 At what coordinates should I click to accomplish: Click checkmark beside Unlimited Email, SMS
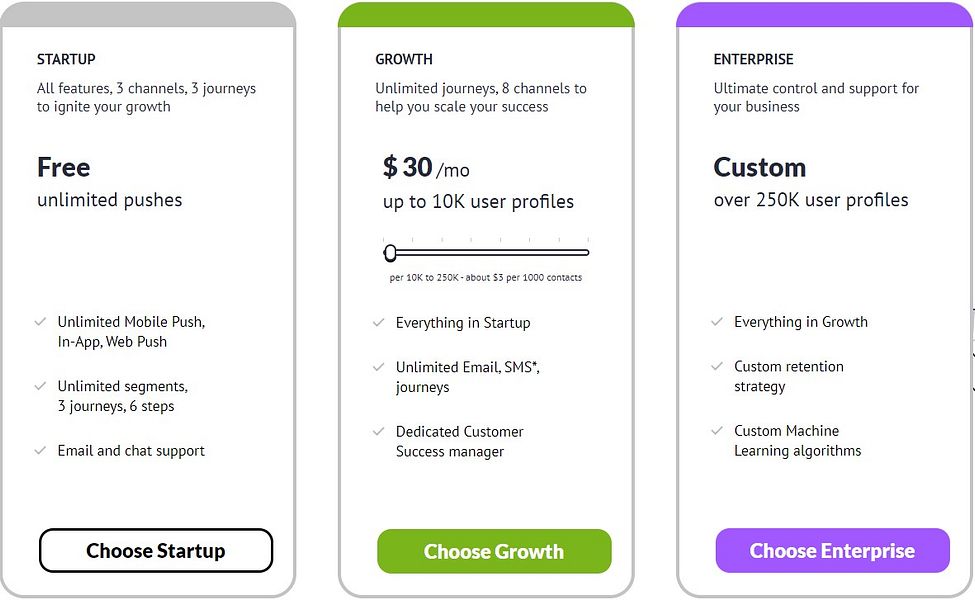(x=379, y=368)
